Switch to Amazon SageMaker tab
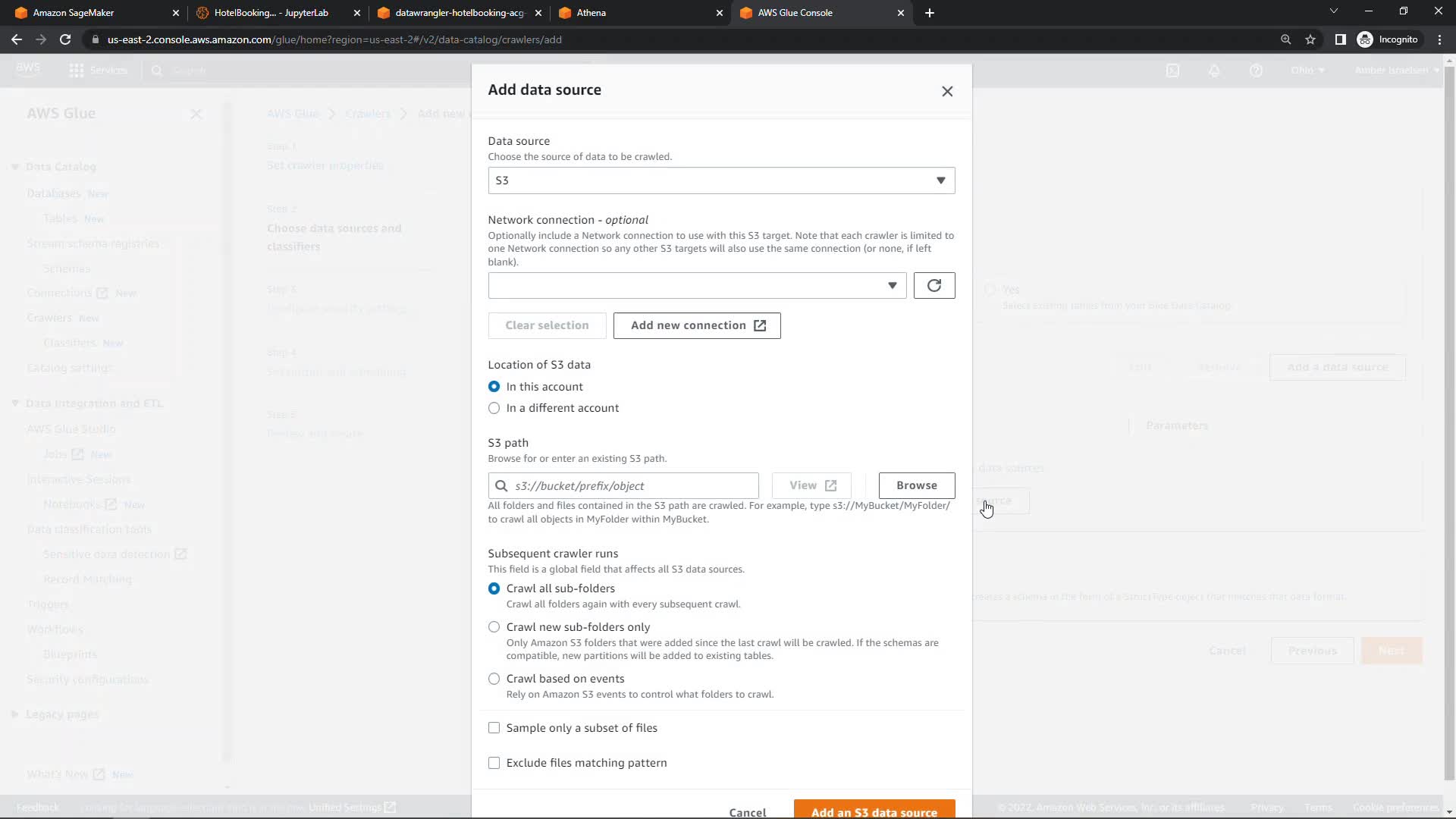This screenshot has height=819, width=1456. pos(83,13)
